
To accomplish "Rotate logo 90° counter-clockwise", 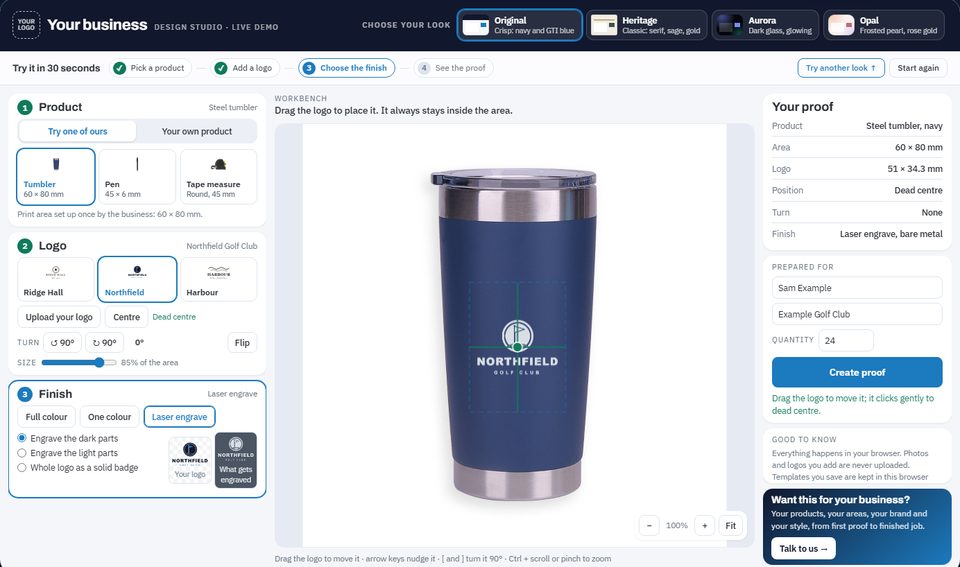I will (x=62, y=342).
